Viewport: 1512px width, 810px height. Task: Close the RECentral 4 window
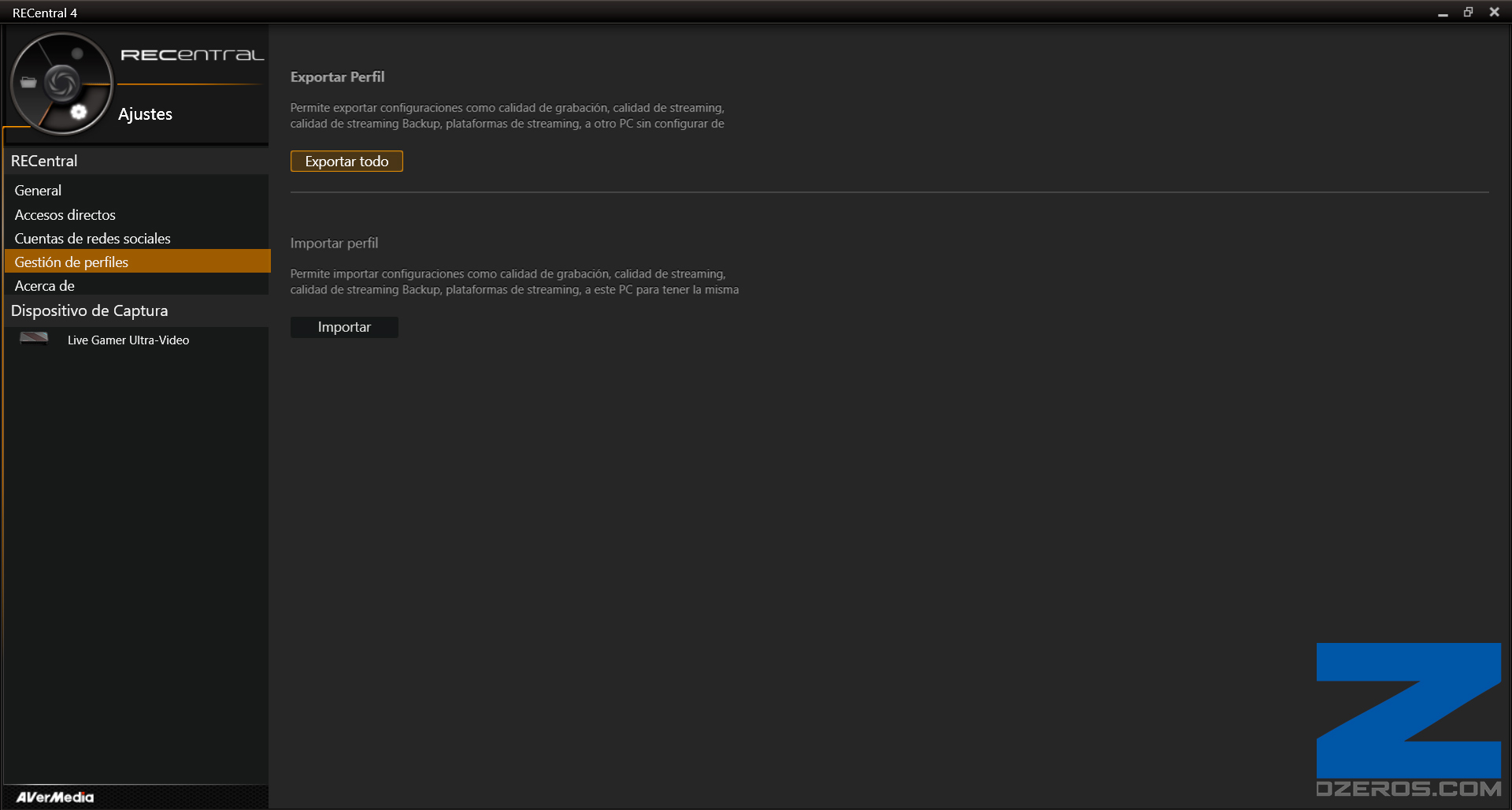coord(1494,12)
